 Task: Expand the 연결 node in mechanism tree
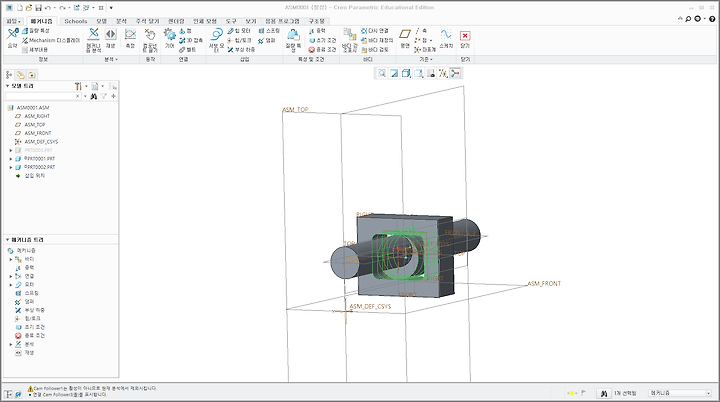tap(11, 277)
